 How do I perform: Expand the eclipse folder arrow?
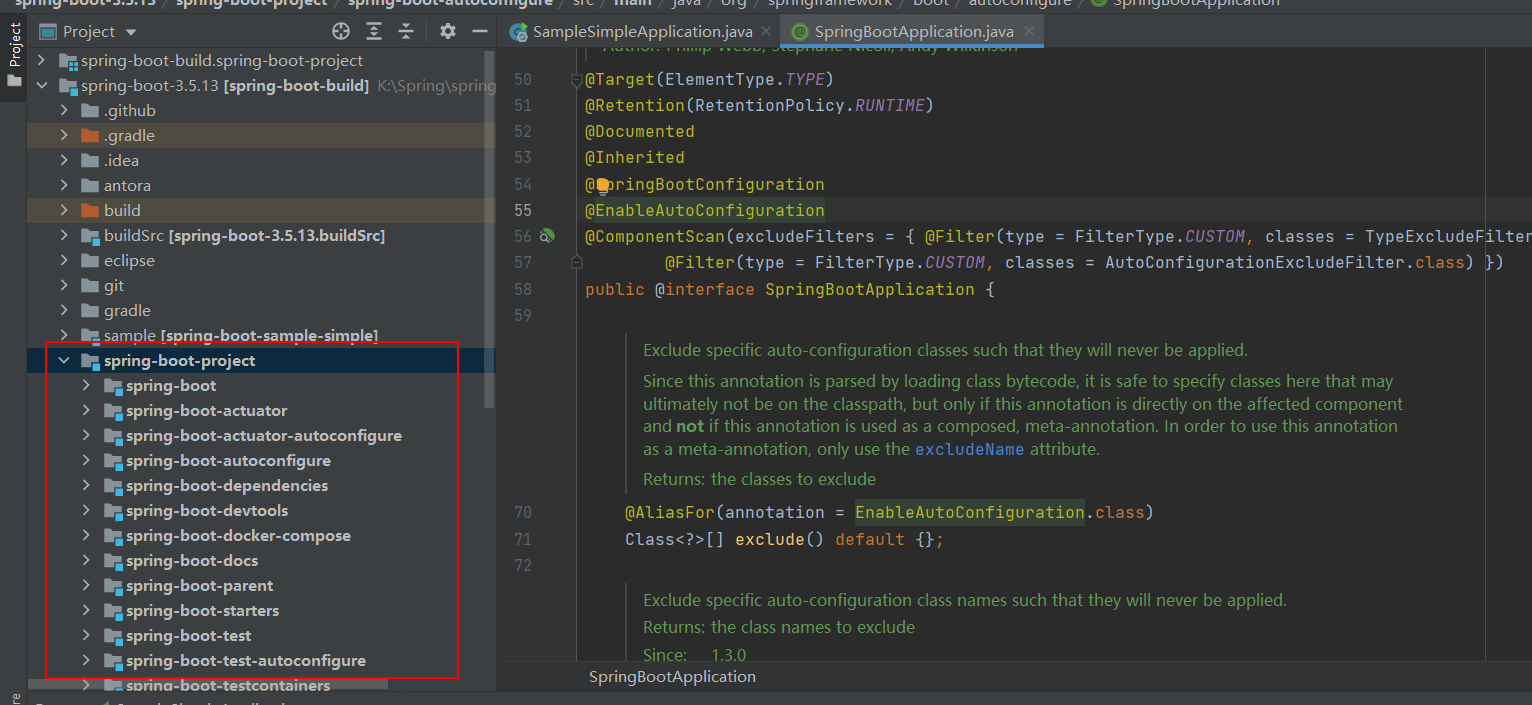tap(64, 260)
